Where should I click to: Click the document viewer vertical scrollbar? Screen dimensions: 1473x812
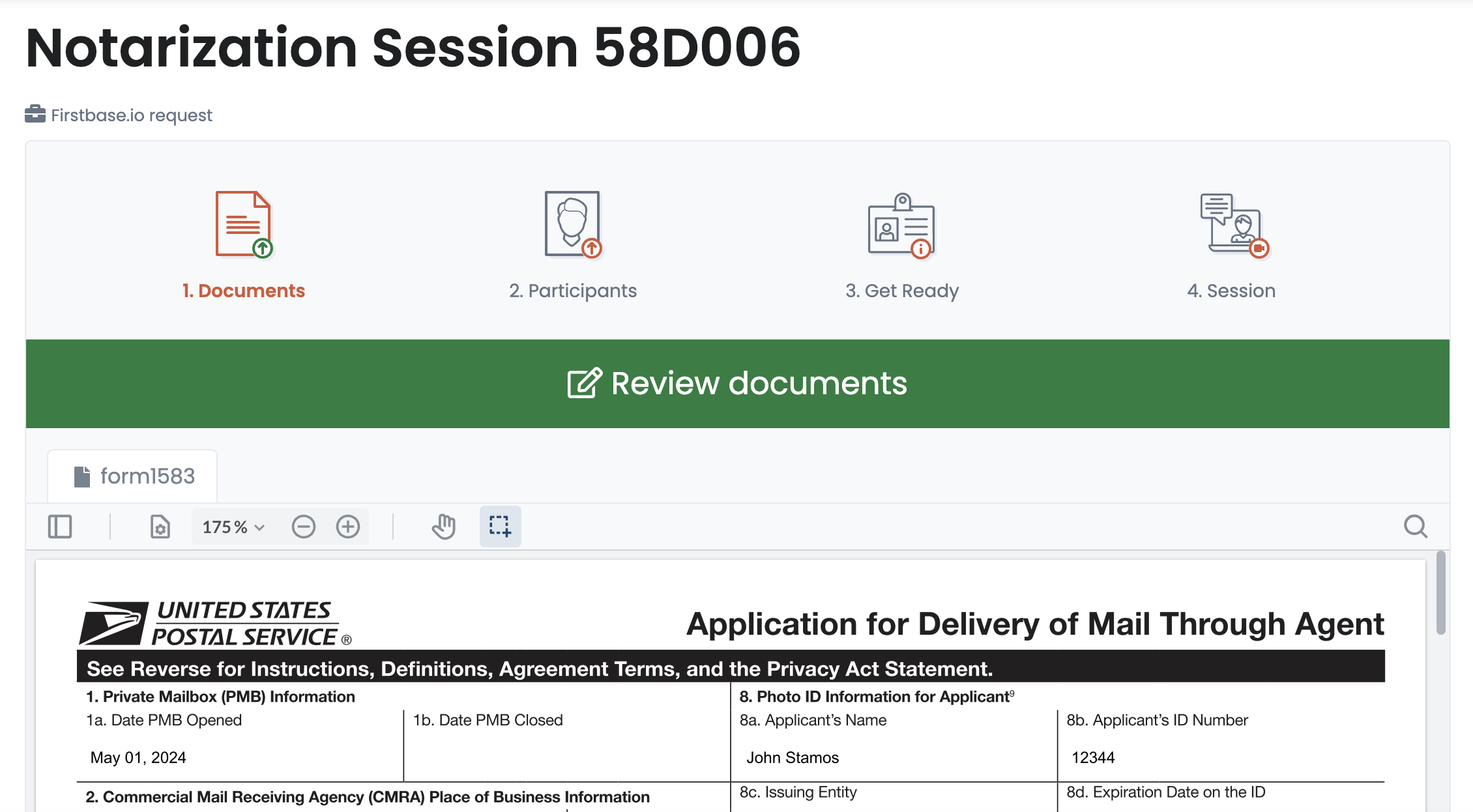pos(1440,593)
